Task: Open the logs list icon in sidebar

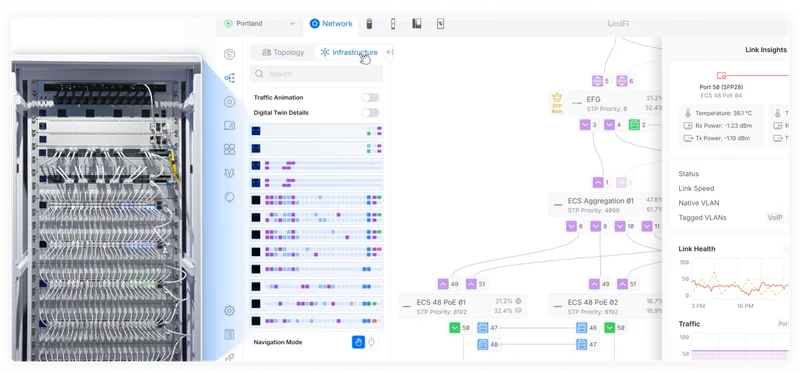Action: [x=230, y=335]
